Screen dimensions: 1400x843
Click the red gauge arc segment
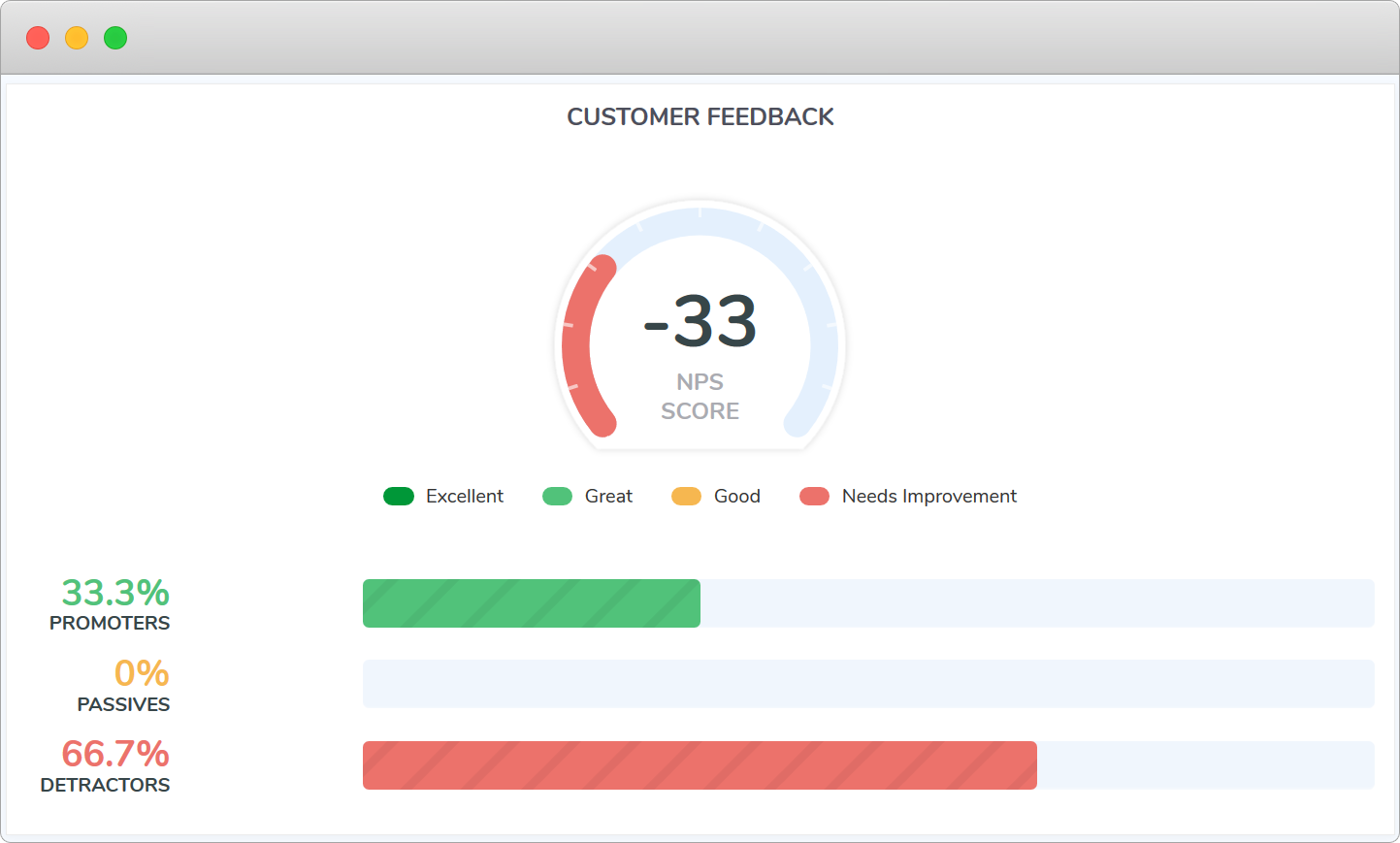(x=576, y=345)
